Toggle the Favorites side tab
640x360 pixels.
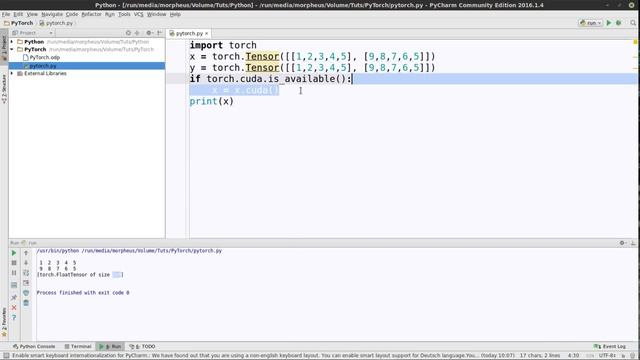[4, 322]
